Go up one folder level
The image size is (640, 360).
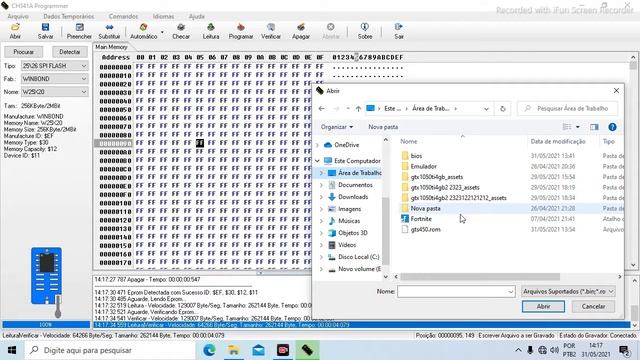(358, 109)
